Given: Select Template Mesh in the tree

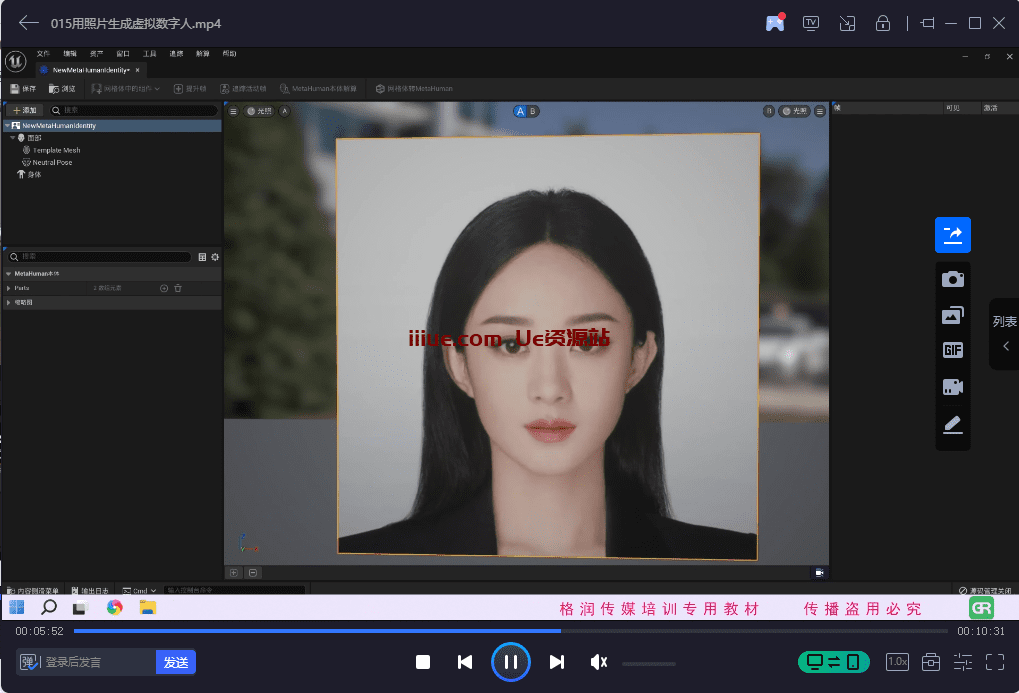Looking at the screenshot, I should point(56,150).
